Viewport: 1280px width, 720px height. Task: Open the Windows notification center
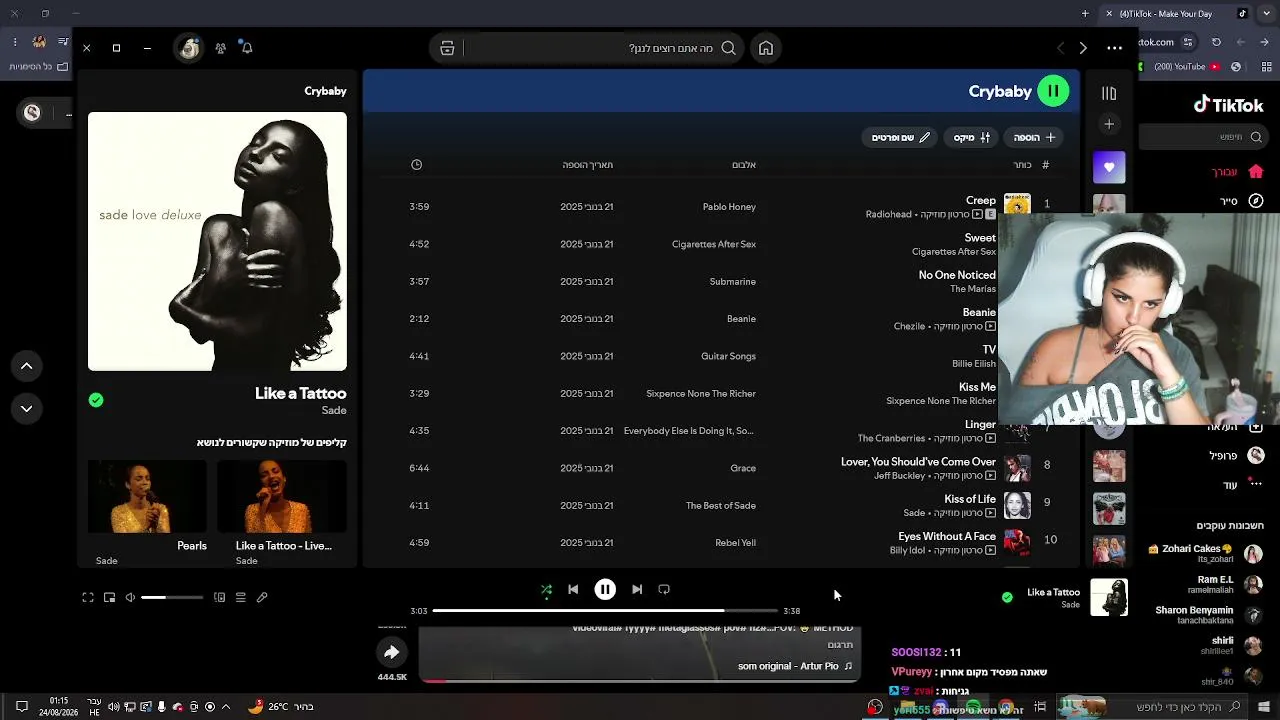(21, 707)
